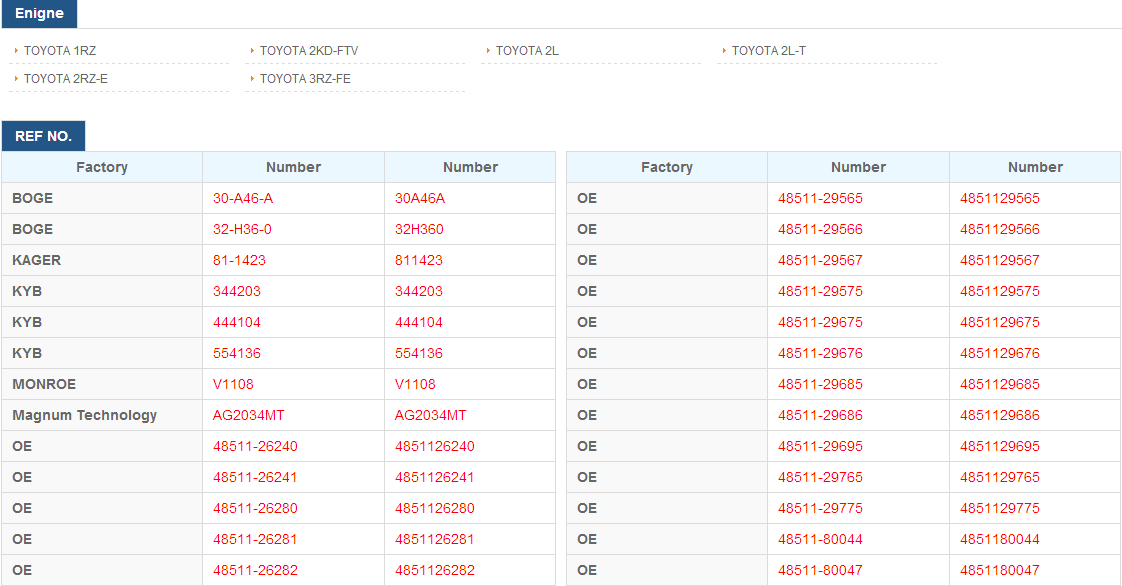Screen dimensions: 1122x586
Task: Click OE number 48511-29695
Action: click(x=820, y=446)
